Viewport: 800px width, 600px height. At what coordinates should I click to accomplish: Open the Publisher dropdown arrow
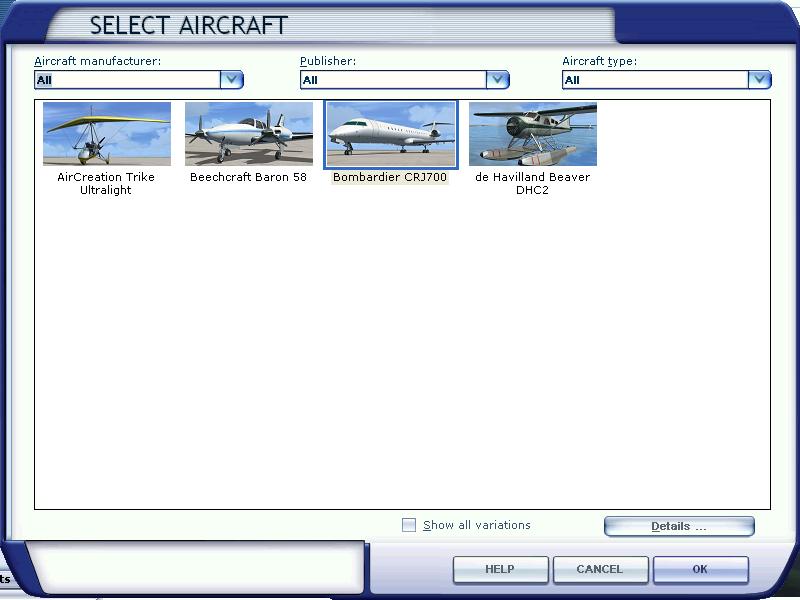point(497,80)
